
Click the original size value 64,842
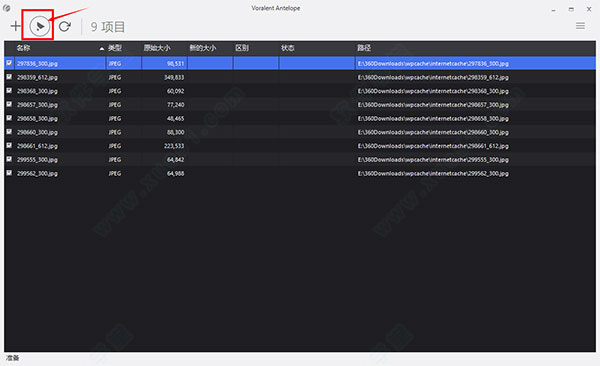pos(175,160)
